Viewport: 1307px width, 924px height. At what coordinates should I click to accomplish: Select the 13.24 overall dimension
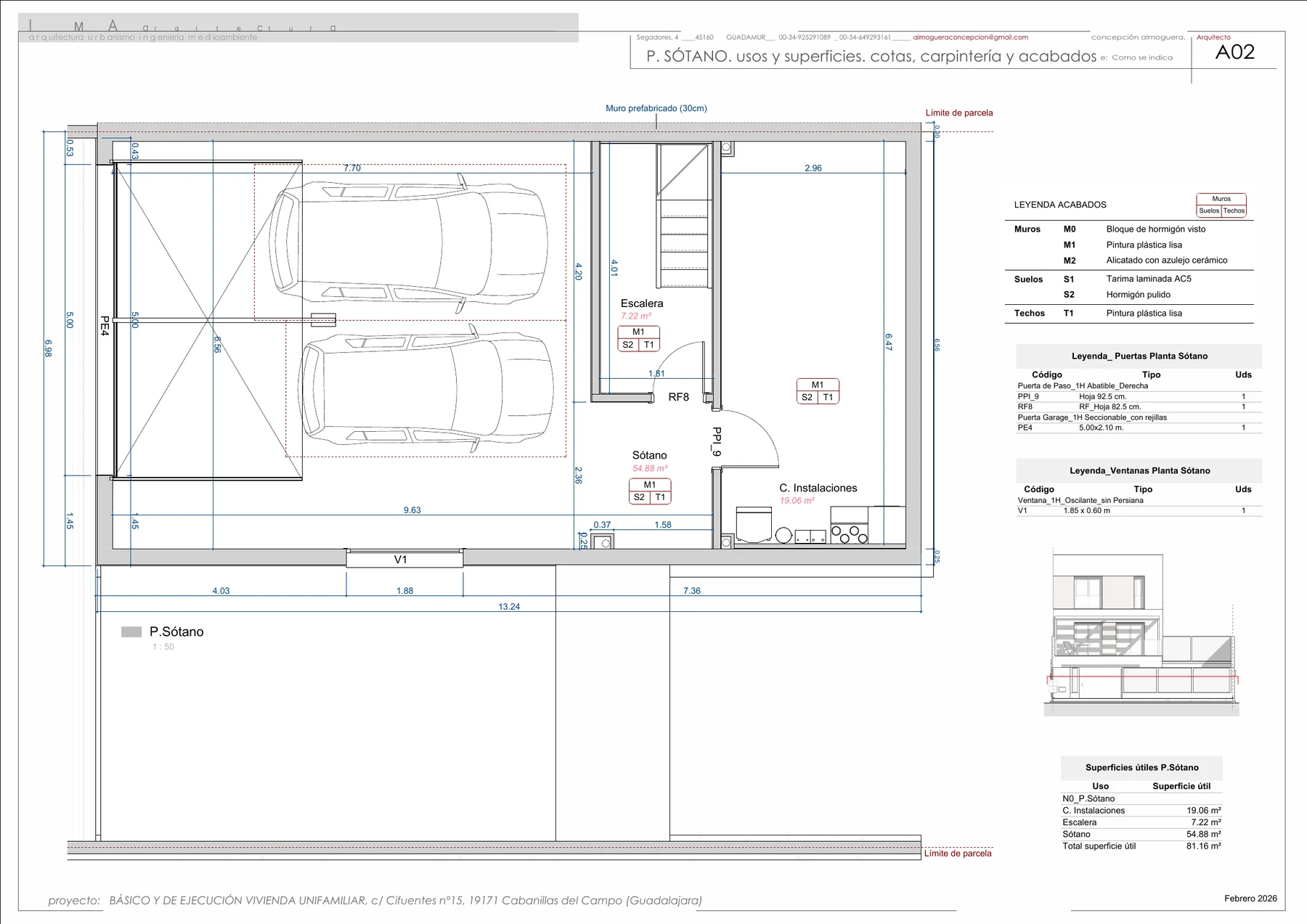509,607
